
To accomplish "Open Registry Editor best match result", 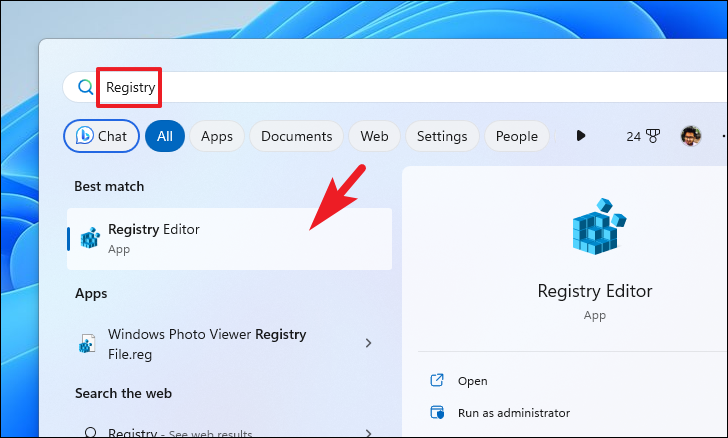I will pos(229,239).
